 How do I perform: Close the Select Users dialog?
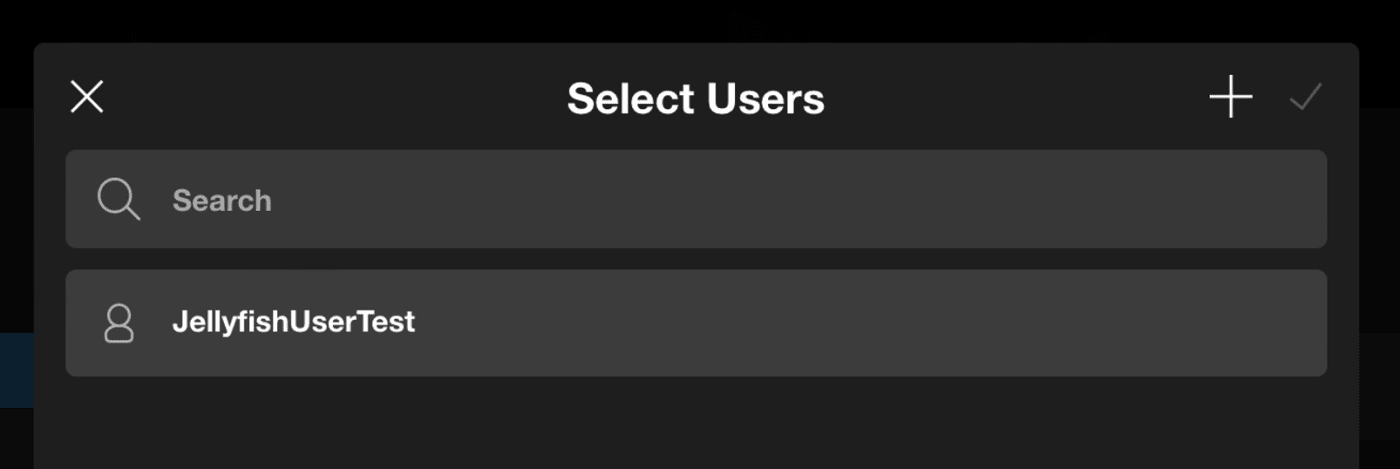87,98
